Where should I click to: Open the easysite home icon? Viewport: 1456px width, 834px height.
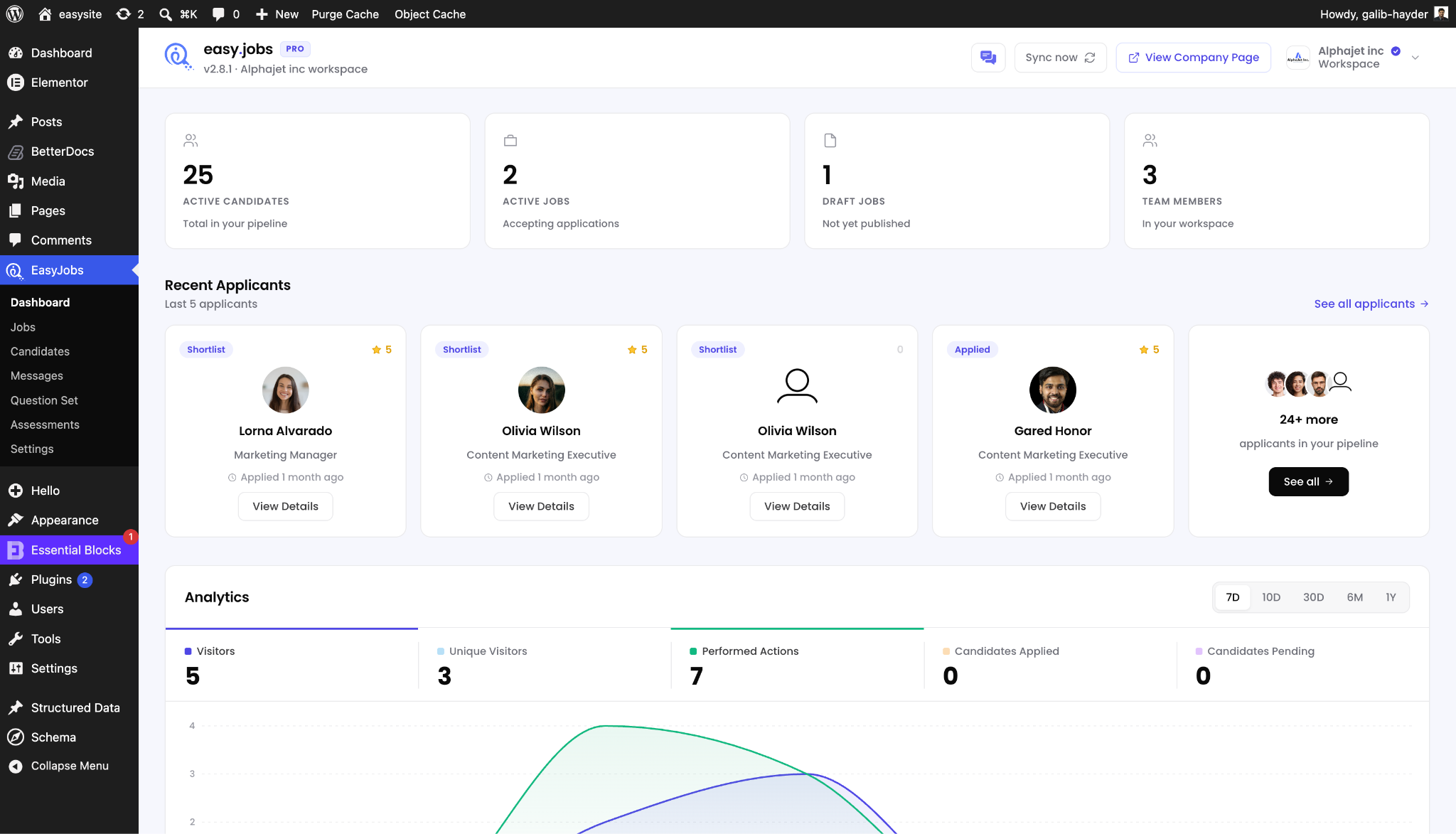pos(45,14)
